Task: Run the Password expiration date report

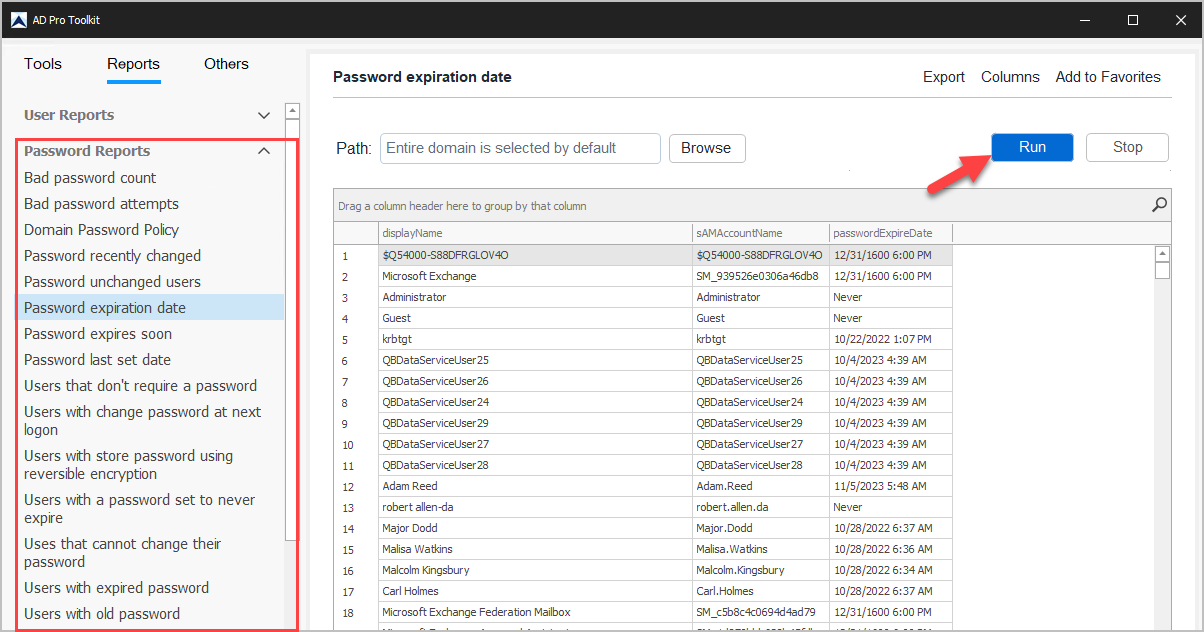Action: [1031, 146]
